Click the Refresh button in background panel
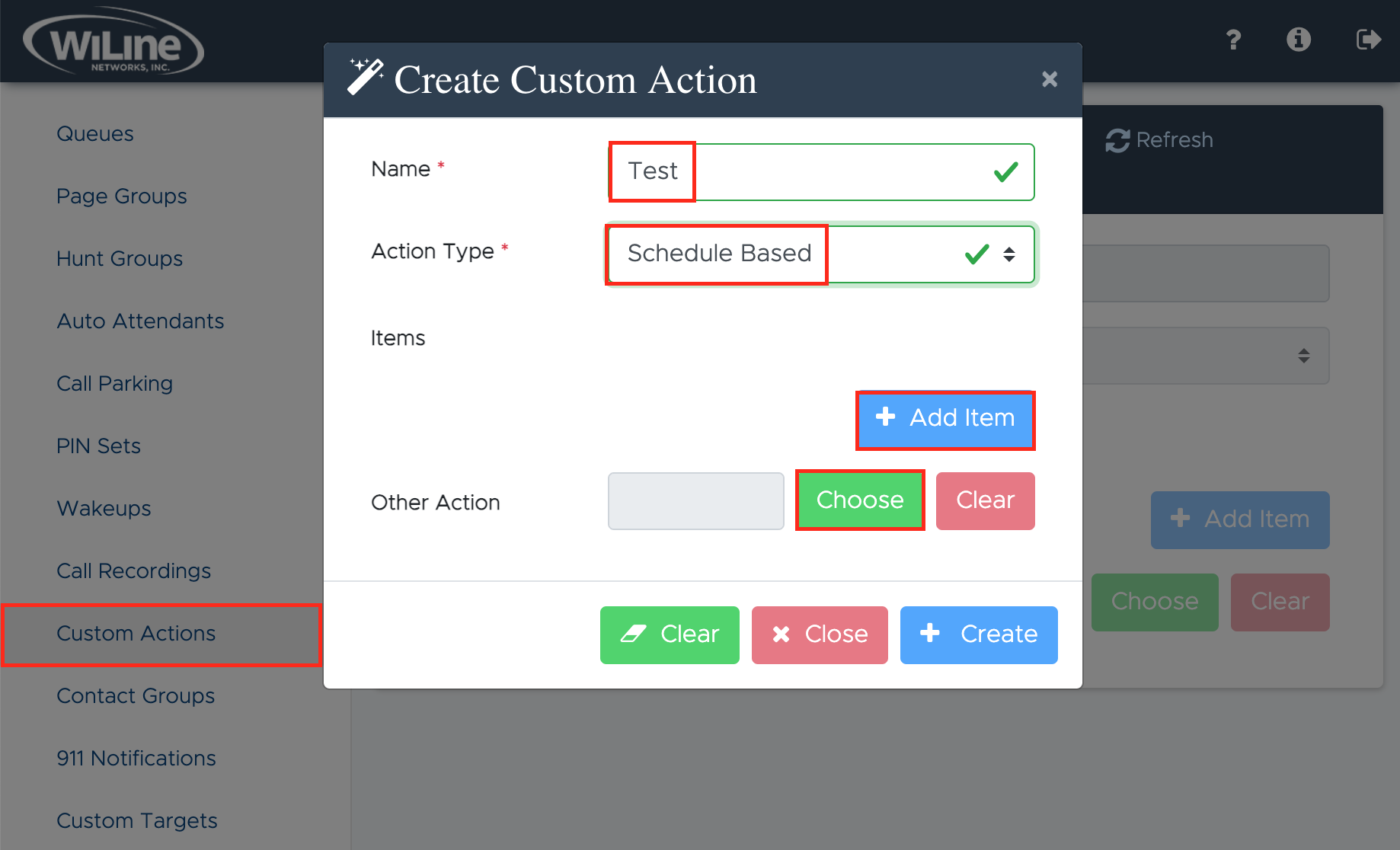 (1159, 140)
